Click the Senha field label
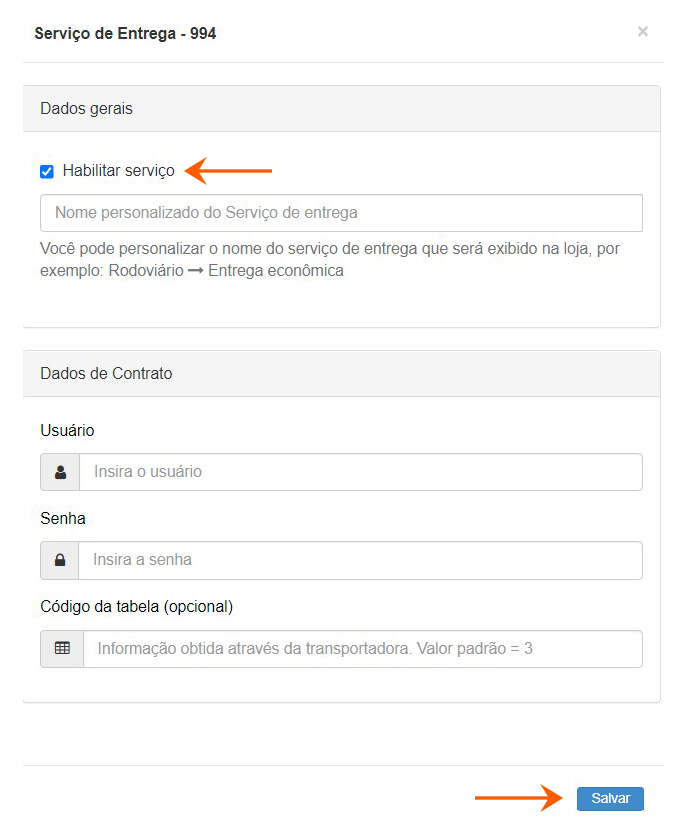Viewport: 684px width, 828px height. pos(63,519)
